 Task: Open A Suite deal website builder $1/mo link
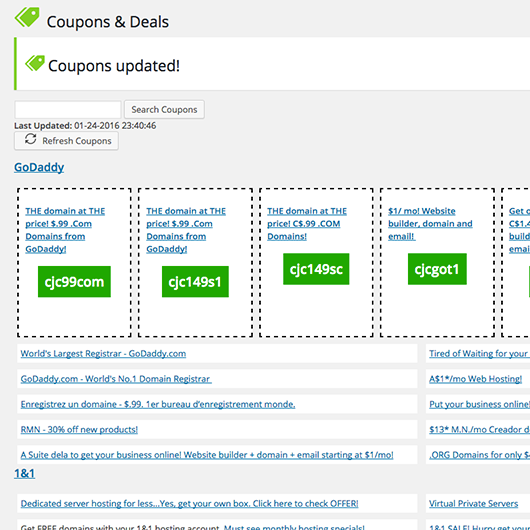click(x=207, y=455)
